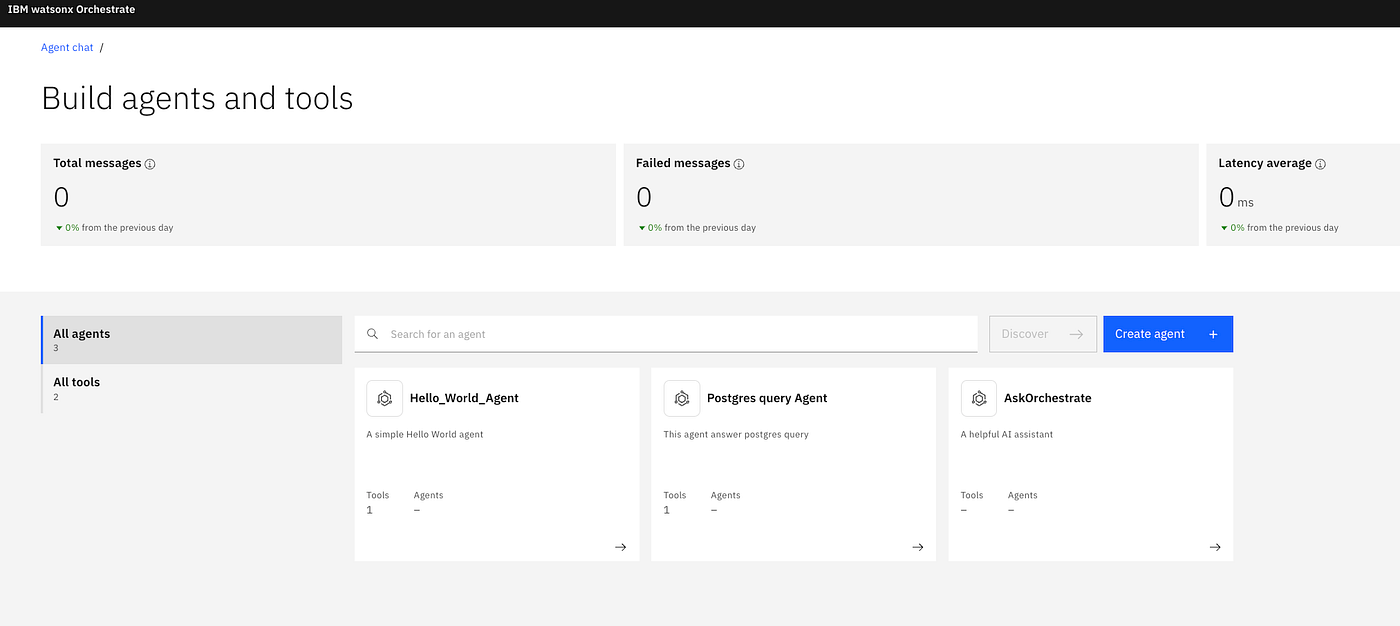Click the plus icon on Create agent

pyautogui.click(x=1213, y=334)
